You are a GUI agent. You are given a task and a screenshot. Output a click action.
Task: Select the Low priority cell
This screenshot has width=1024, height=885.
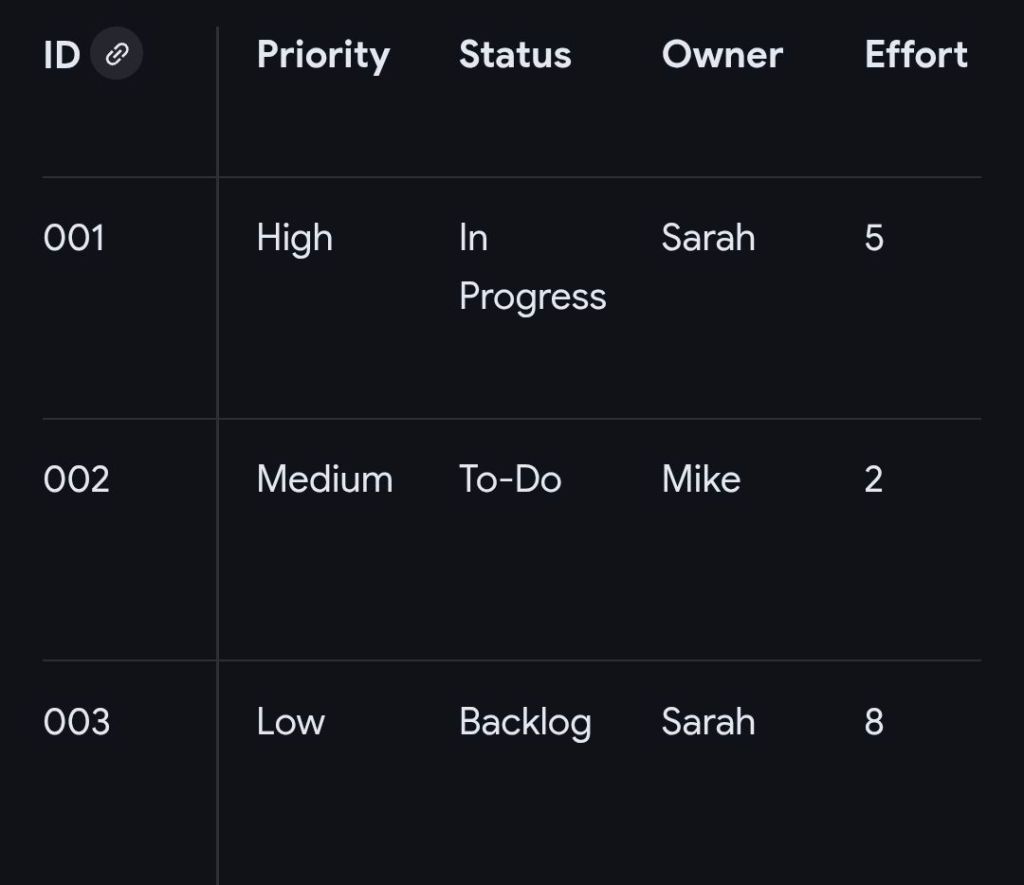[290, 722]
